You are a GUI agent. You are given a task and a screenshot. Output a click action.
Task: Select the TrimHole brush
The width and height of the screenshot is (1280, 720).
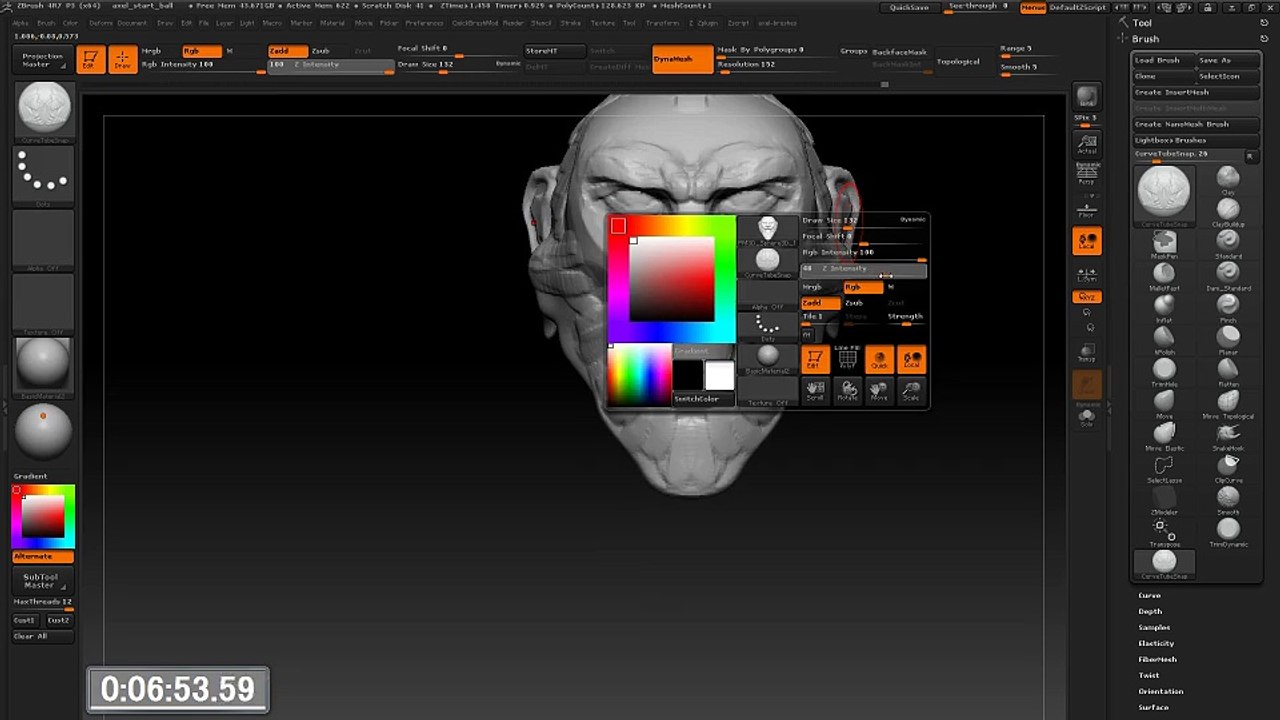[x=1164, y=371]
